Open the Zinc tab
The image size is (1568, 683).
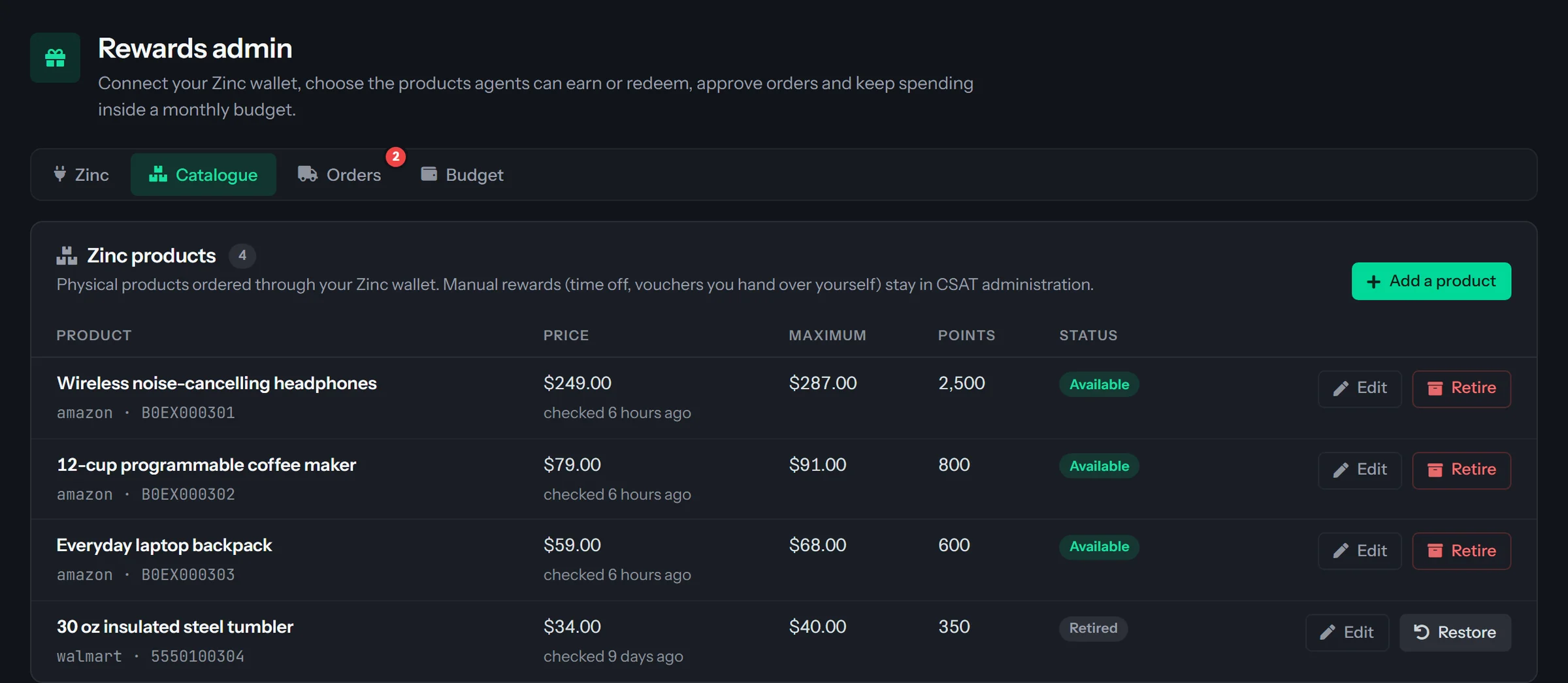pos(81,175)
